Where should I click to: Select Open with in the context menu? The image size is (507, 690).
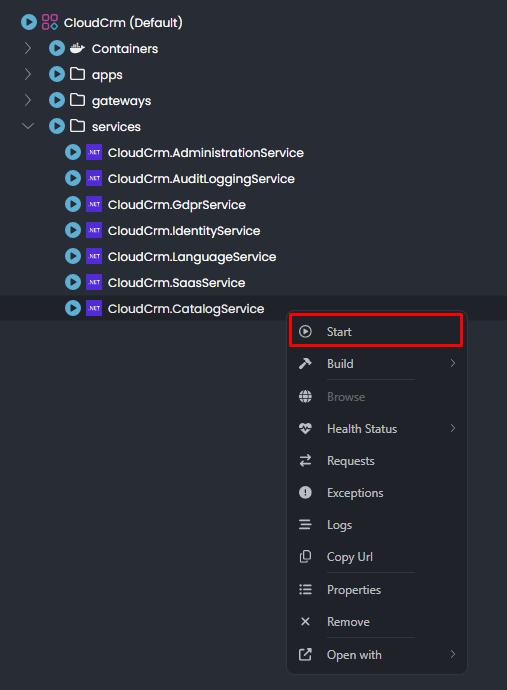377,655
